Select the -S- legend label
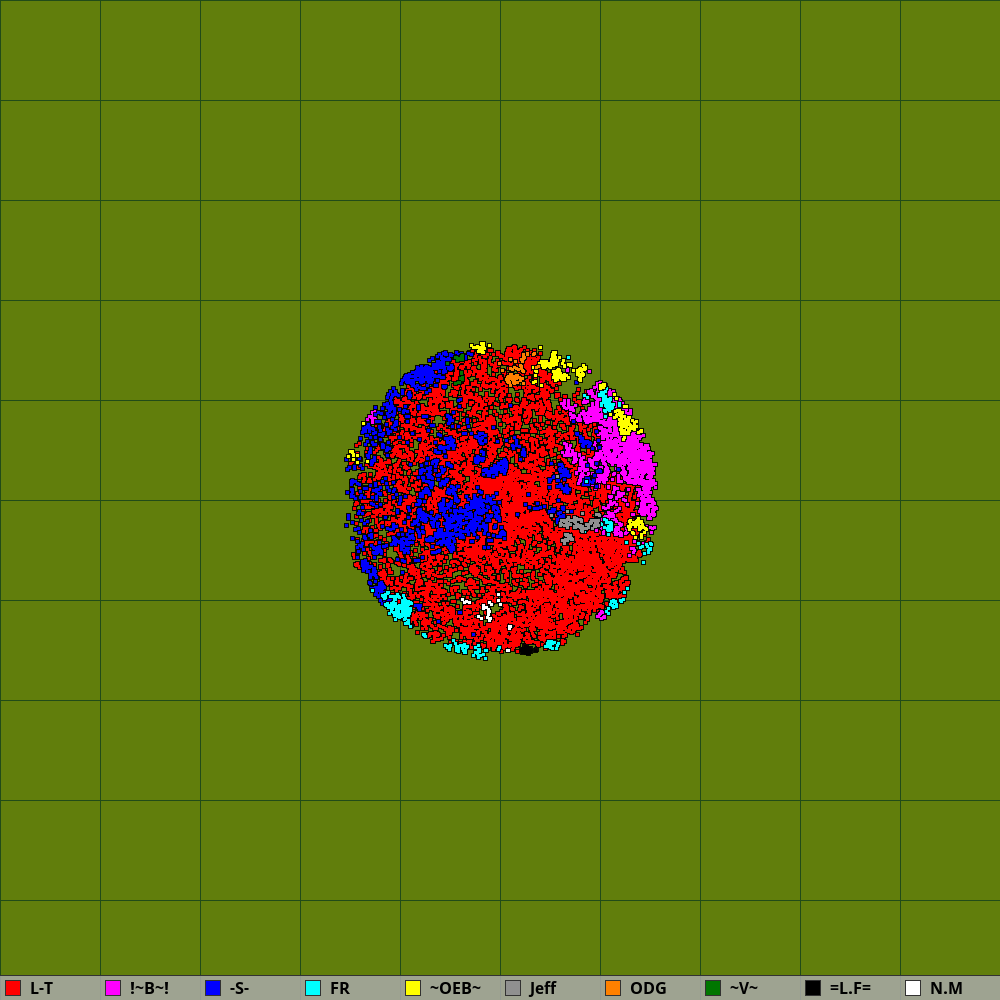 click(239, 989)
